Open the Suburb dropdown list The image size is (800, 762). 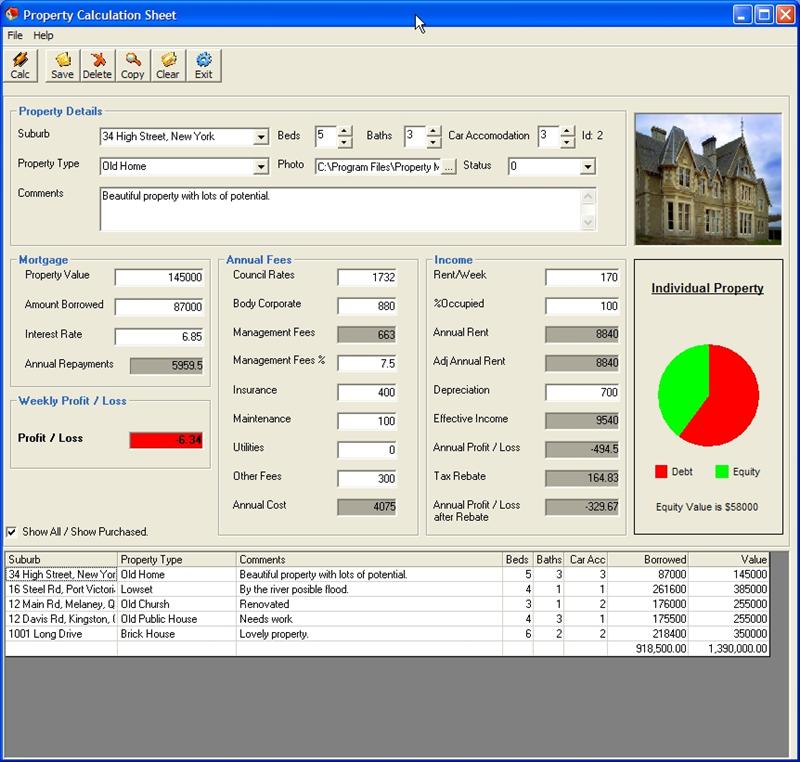tap(261, 137)
